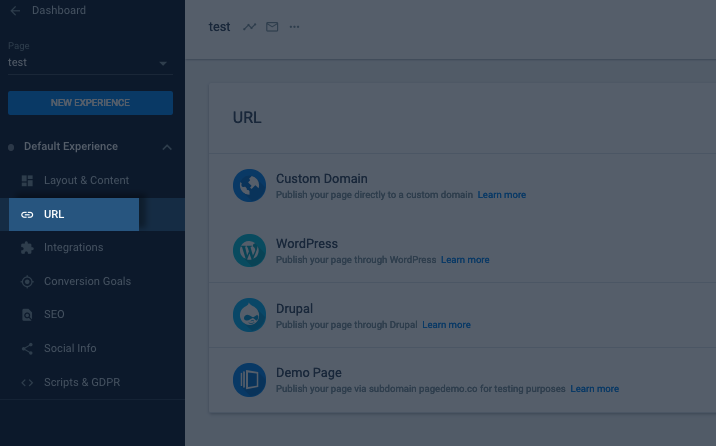Select the WordPress option title
The width and height of the screenshot is (716, 446).
point(307,244)
